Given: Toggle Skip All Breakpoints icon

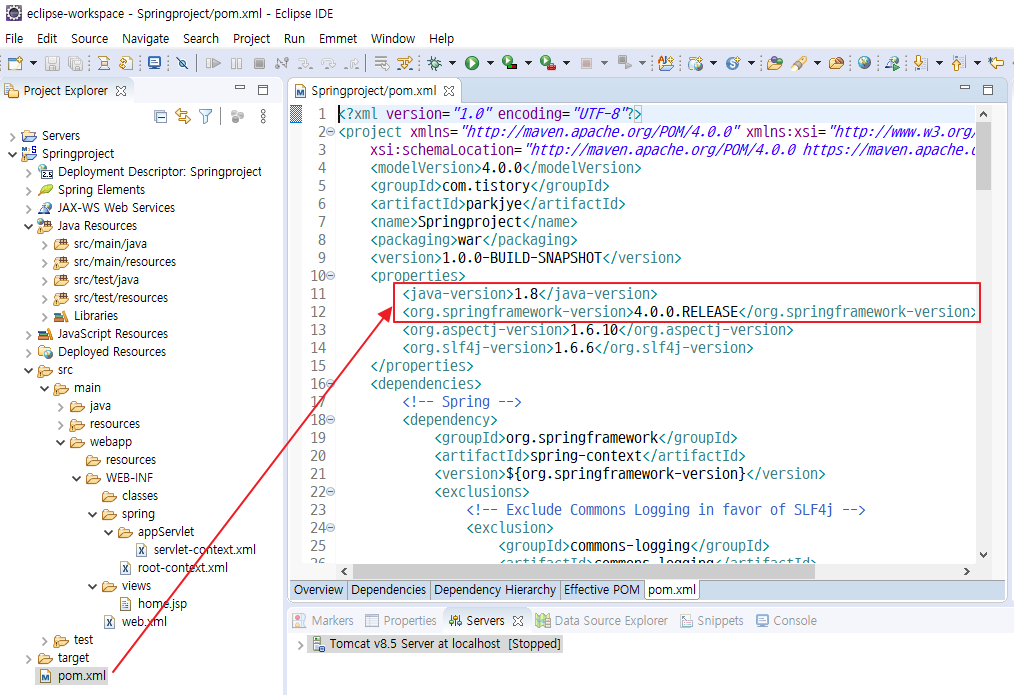Looking at the screenshot, I should pos(182,63).
